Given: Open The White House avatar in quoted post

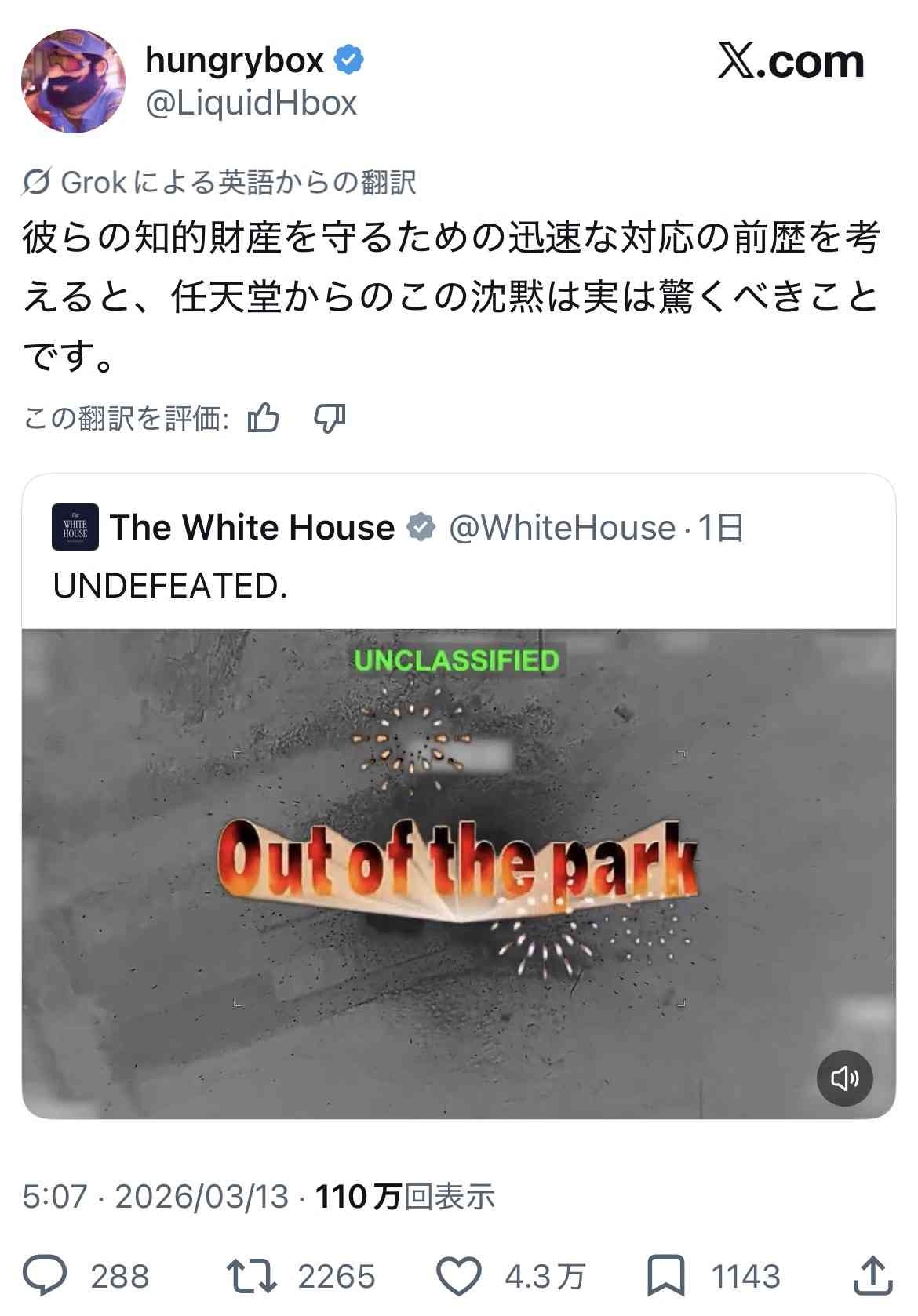Looking at the screenshot, I should 75,527.
